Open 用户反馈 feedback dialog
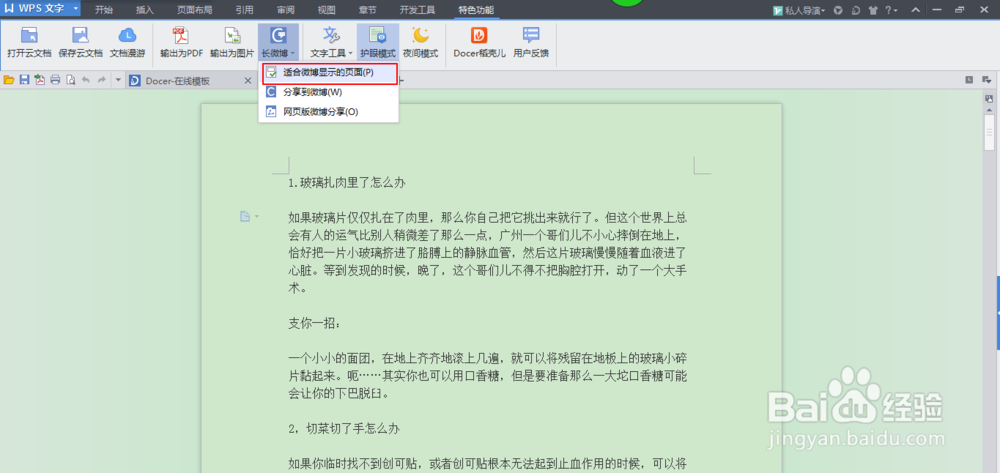 click(x=531, y=43)
